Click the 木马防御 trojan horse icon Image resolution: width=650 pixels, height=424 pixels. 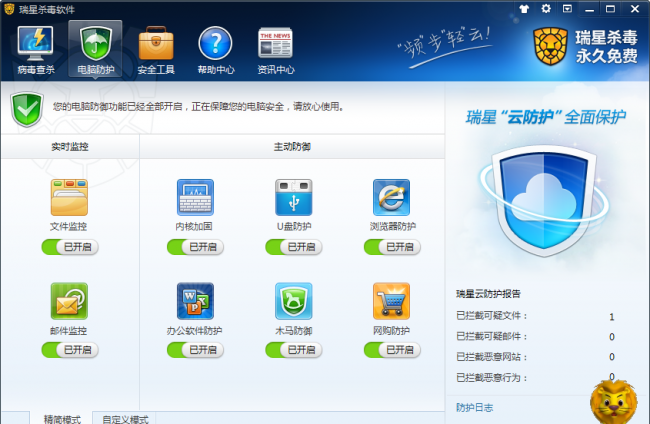tap(293, 301)
